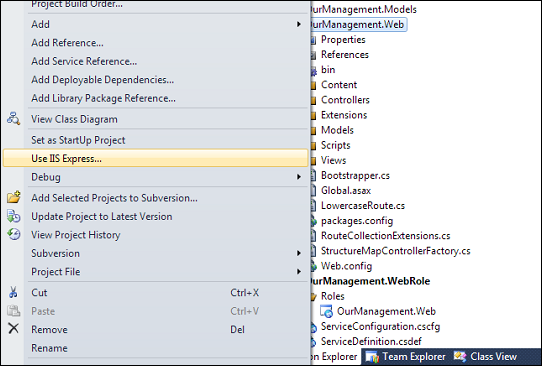Viewport: 542px width, 366px height.
Task: Click the View Class Diagram icon
Action: pos(13,119)
